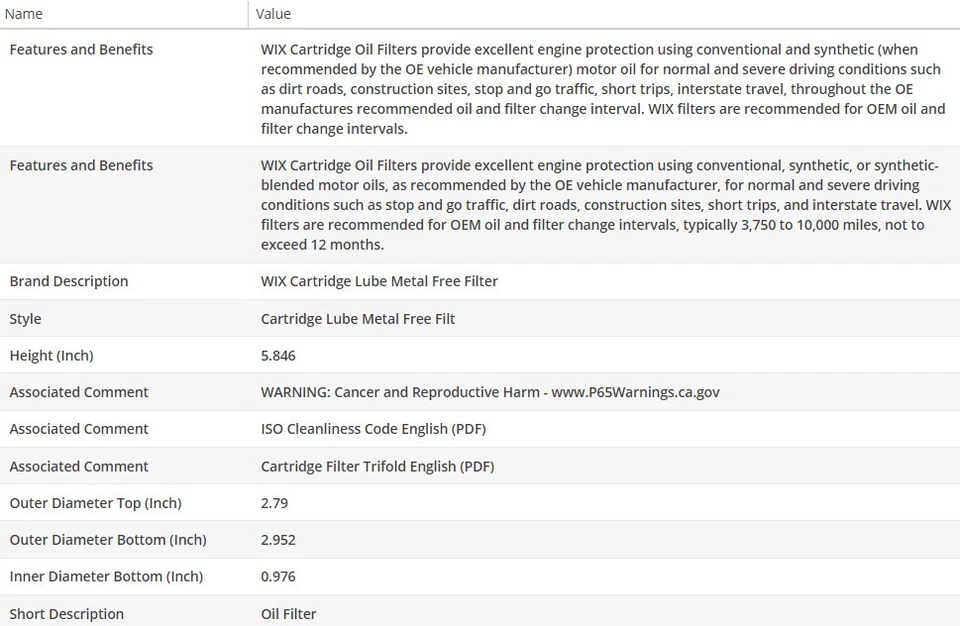Click the P65Warnings cancer warning text
Image resolution: width=960 pixels, height=626 pixels.
[x=490, y=392]
